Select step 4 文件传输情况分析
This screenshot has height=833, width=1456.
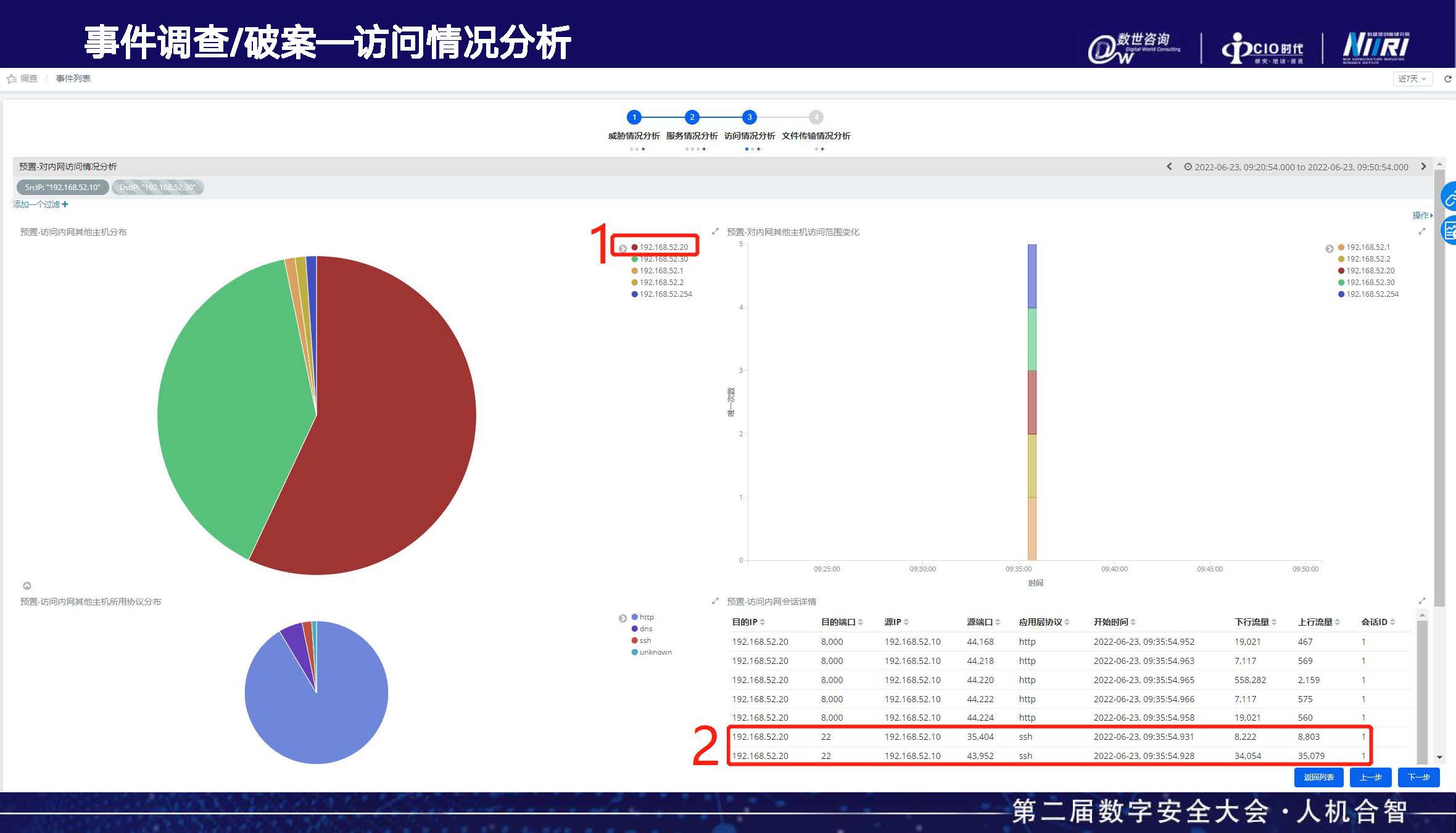click(x=816, y=117)
